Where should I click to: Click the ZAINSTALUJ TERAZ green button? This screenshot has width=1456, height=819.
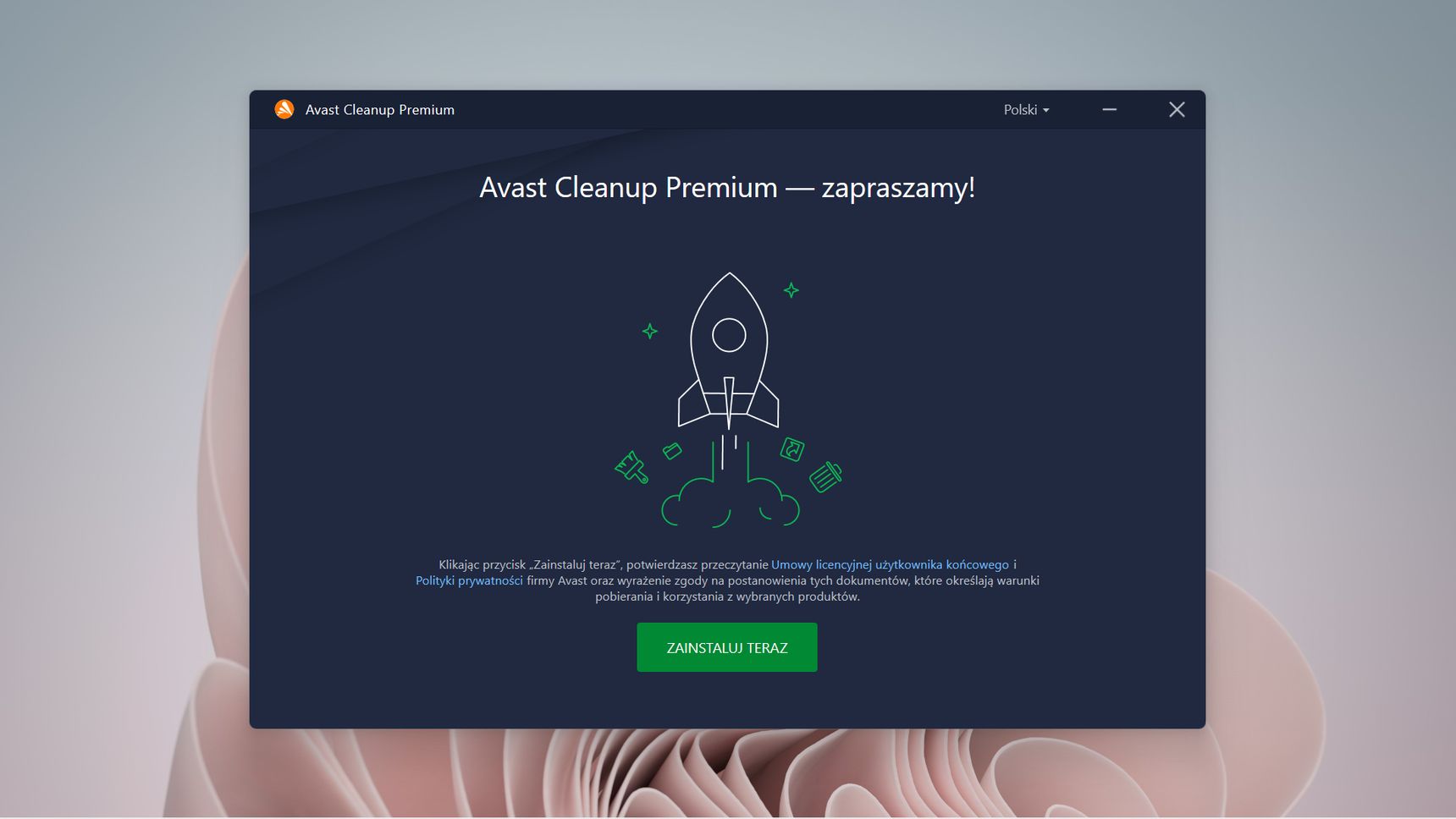(727, 647)
